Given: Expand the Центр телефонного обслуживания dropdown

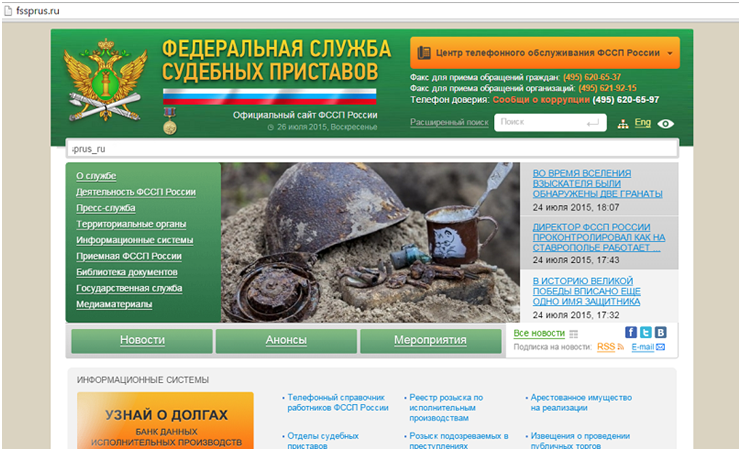Looking at the screenshot, I should tap(544, 52).
